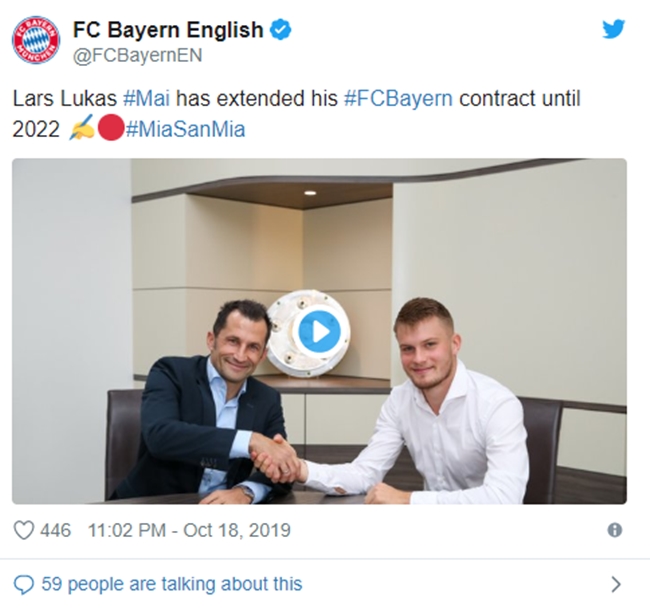Open "59 people are talking about this"

[x=171, y=584]
